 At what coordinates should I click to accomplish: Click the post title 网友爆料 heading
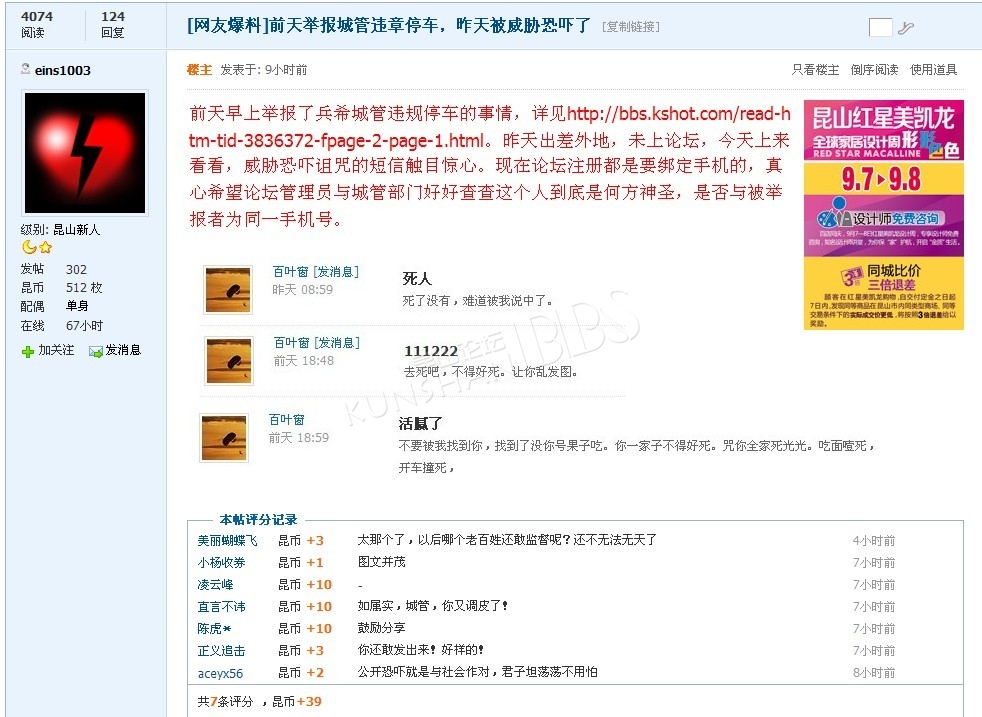click(x=389, y=26)
